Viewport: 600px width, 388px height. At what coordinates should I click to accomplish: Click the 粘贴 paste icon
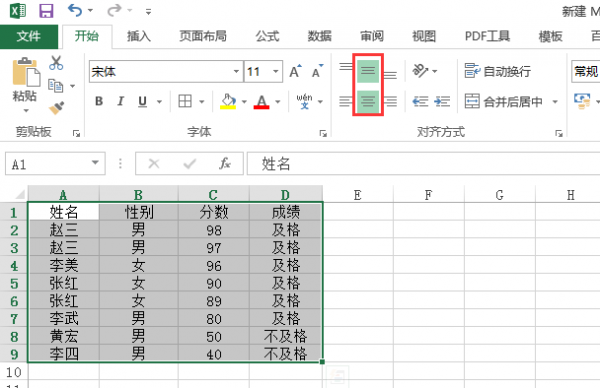tap(26, 73)
